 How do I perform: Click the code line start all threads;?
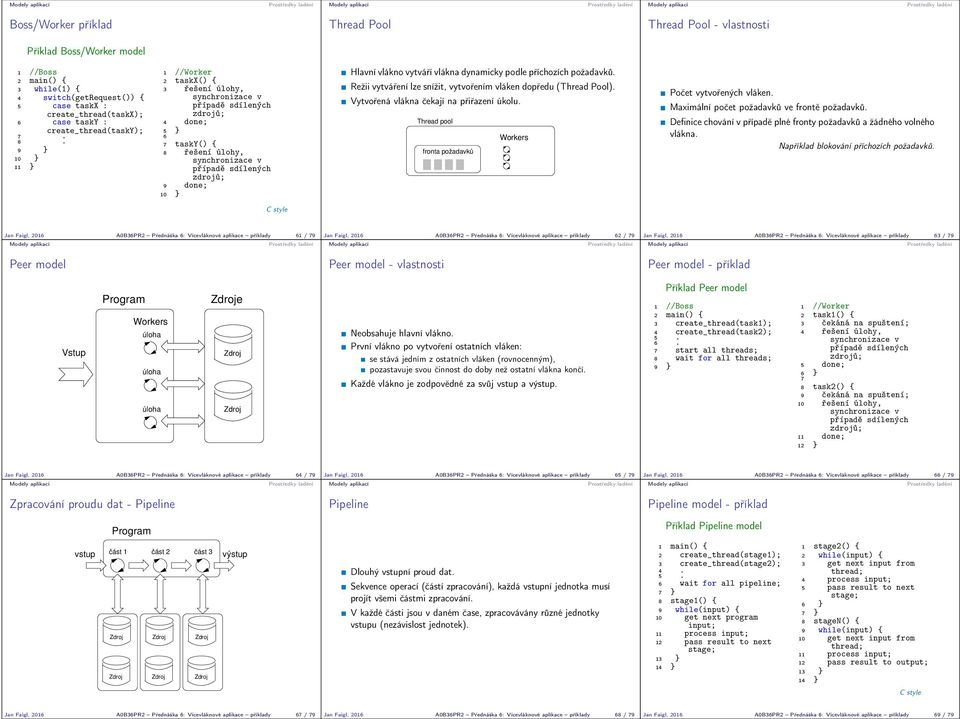point(716,350)
